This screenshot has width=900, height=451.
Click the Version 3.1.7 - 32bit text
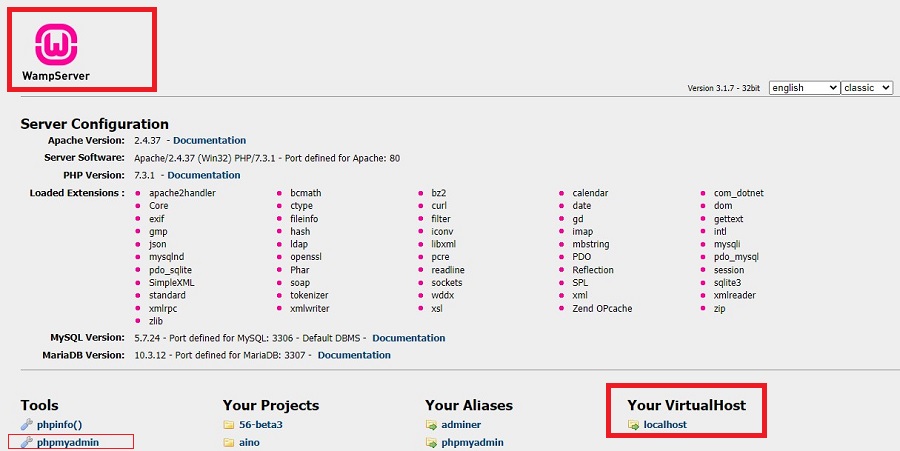click(x=724, y=88)
